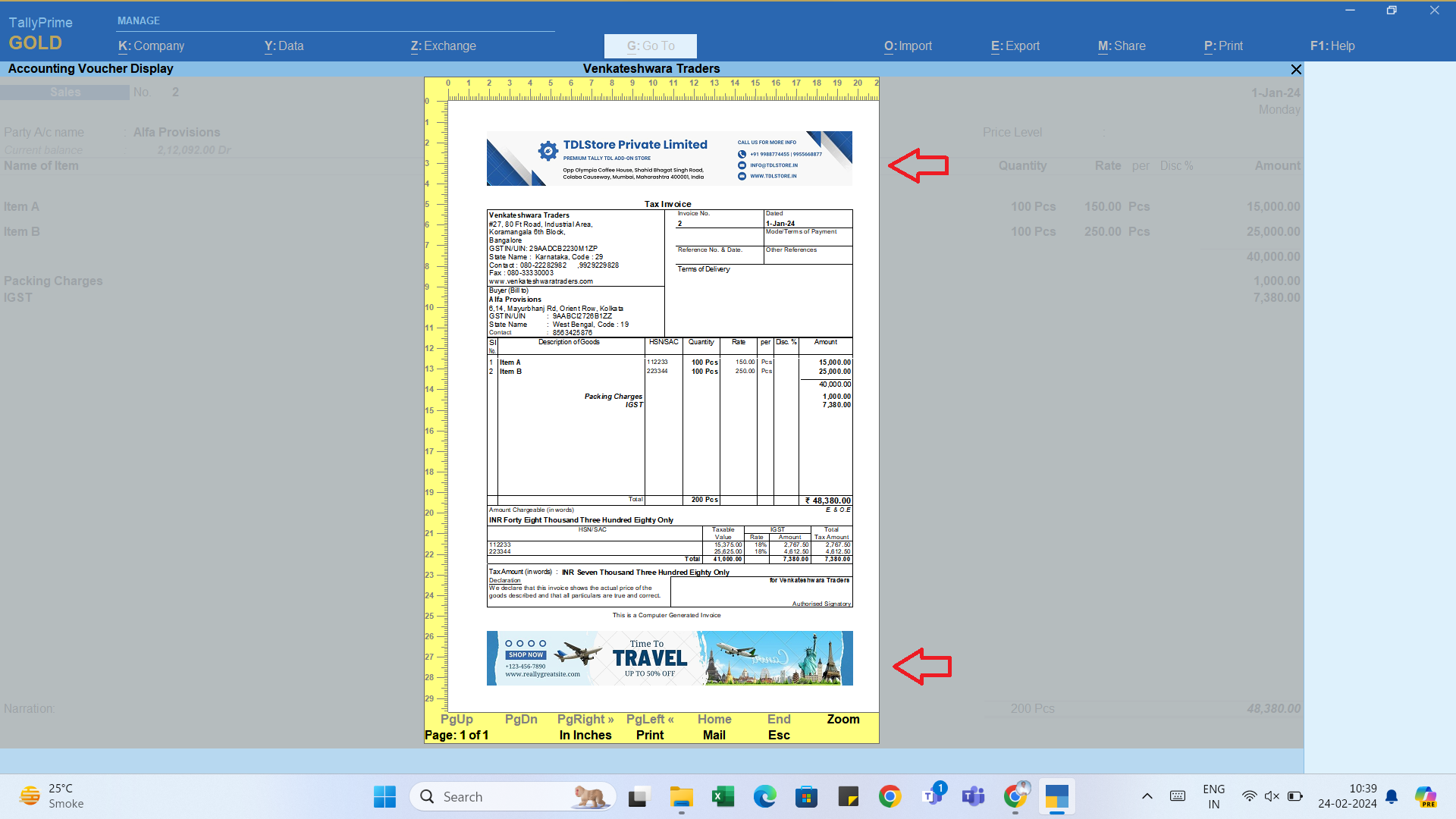Launch Microsoft Edge from the taskbar
The height and width of the screenshot is (819, 1456).
[x=764, y=796]
